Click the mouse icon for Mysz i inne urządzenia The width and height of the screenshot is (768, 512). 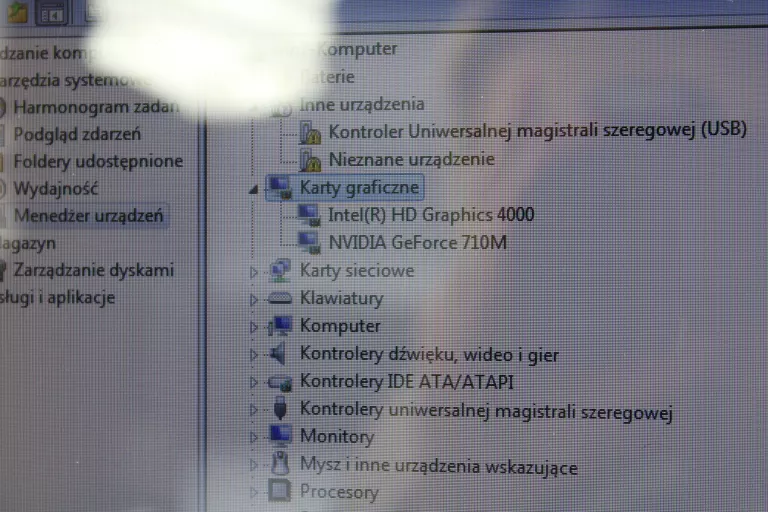pyautogui.click(x=281, y=464)
